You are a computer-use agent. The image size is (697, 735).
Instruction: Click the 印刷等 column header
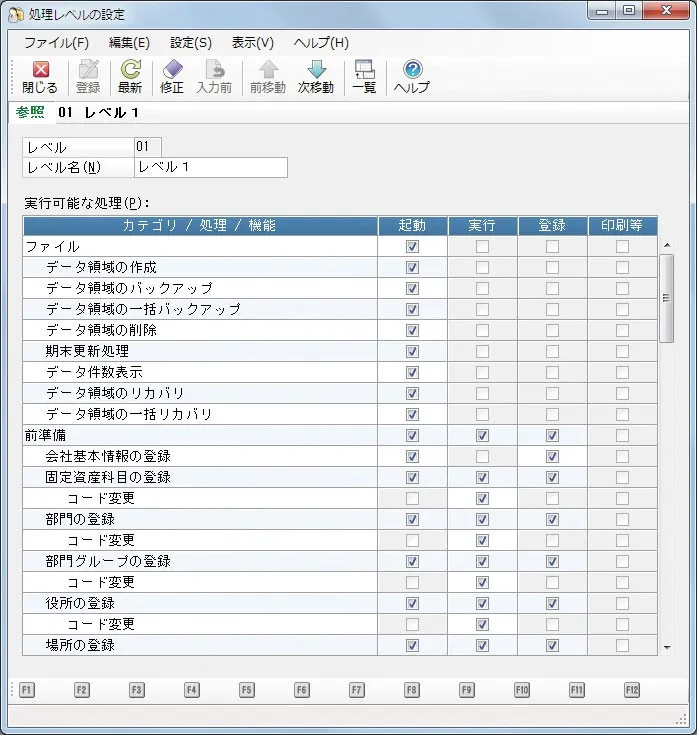[622, 225]
